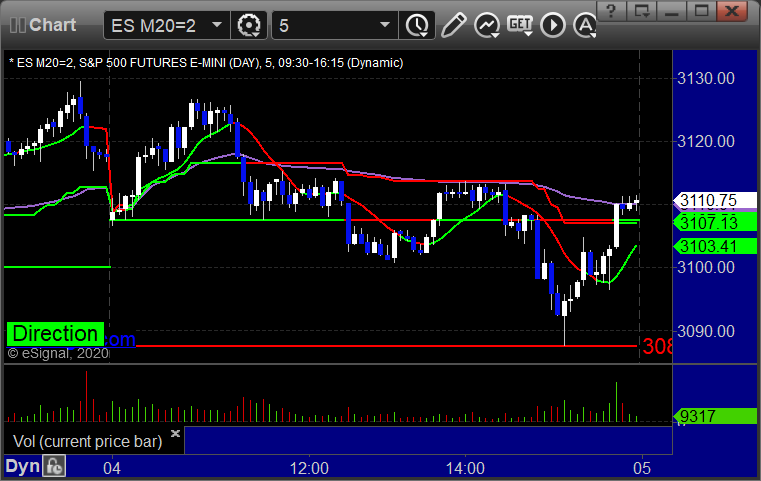Click the 3090.00 price axis label
761x481 pixels.
706,332
